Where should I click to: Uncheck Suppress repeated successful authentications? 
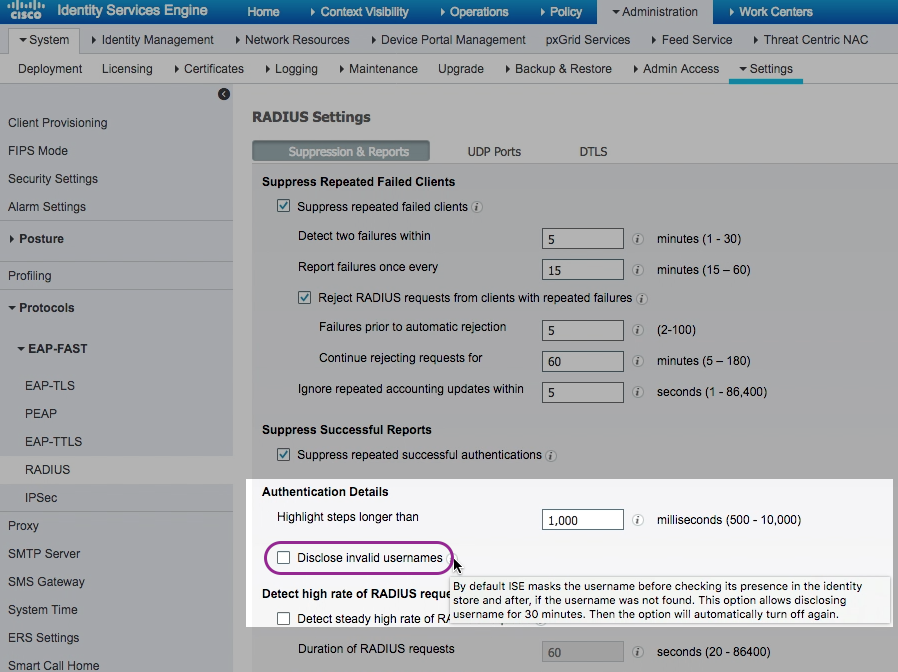point(283,454)
